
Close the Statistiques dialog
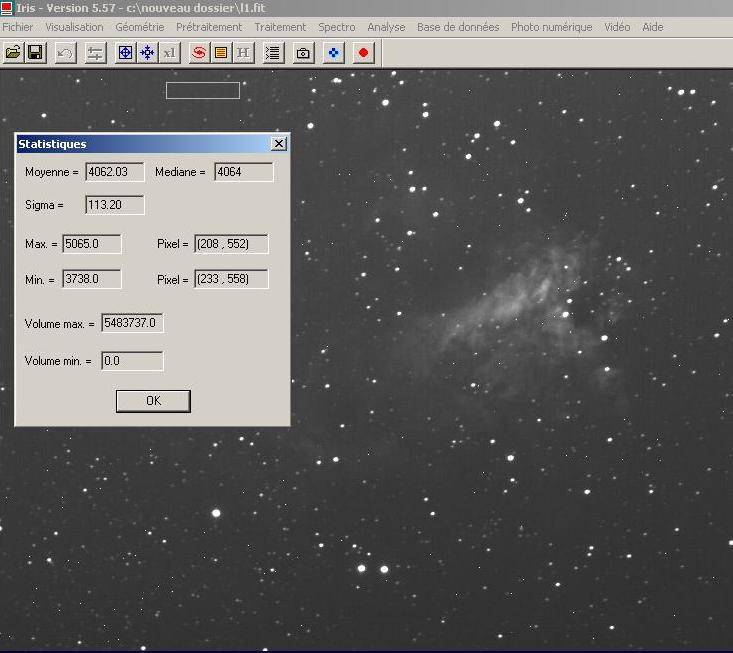click(279, 144)
